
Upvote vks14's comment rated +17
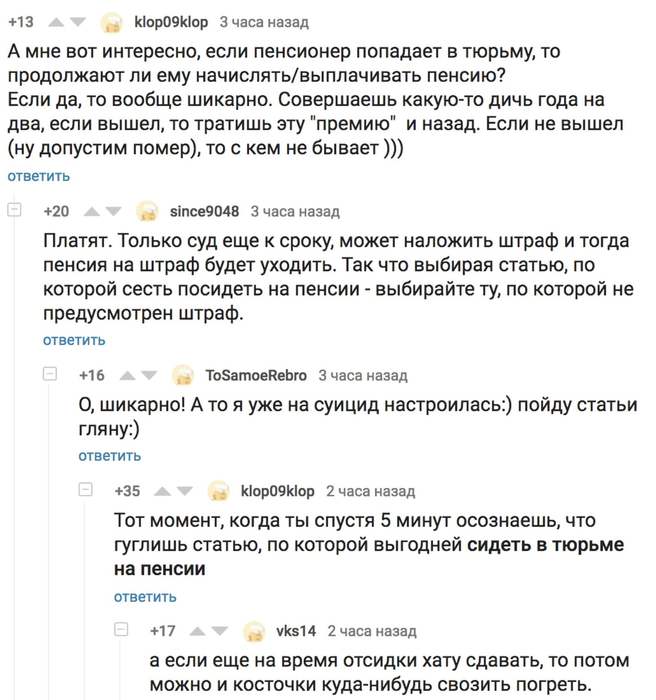point(198,631)
